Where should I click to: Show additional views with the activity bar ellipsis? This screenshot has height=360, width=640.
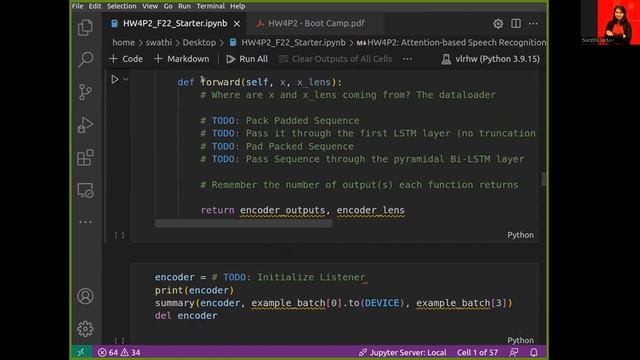85,222
